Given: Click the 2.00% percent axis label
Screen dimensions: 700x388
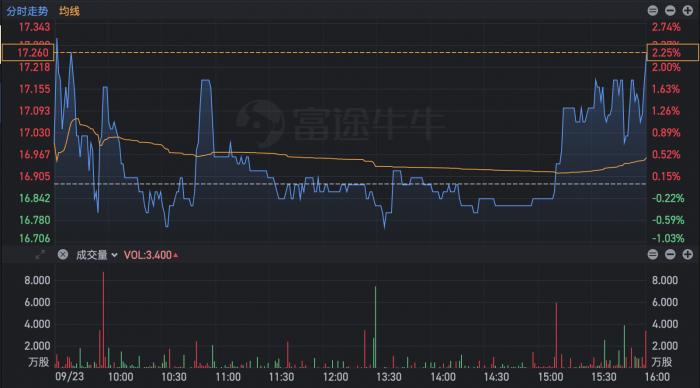Looking at the screenshot, I should click(x=666, y=67).
